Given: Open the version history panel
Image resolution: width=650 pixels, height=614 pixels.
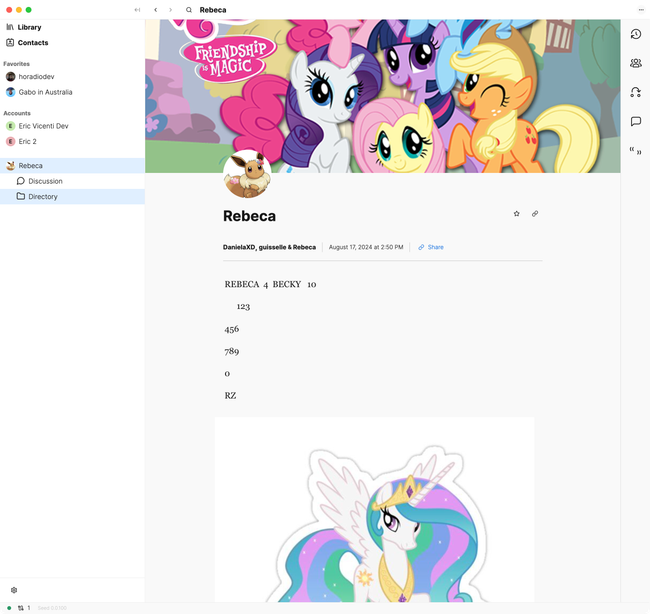Looking at the screenshot, I should 635,35.
